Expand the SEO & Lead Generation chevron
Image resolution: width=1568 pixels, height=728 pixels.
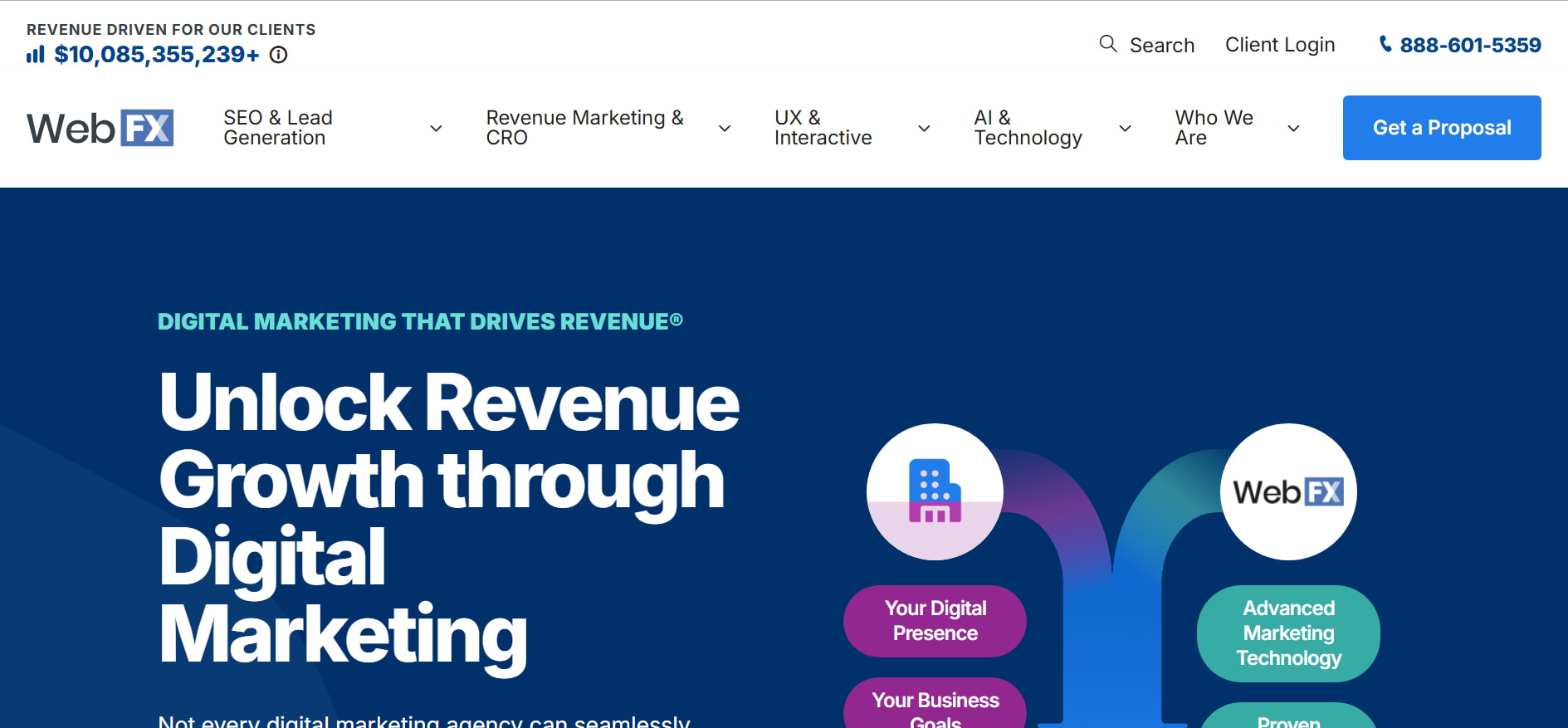coord(436,129)
